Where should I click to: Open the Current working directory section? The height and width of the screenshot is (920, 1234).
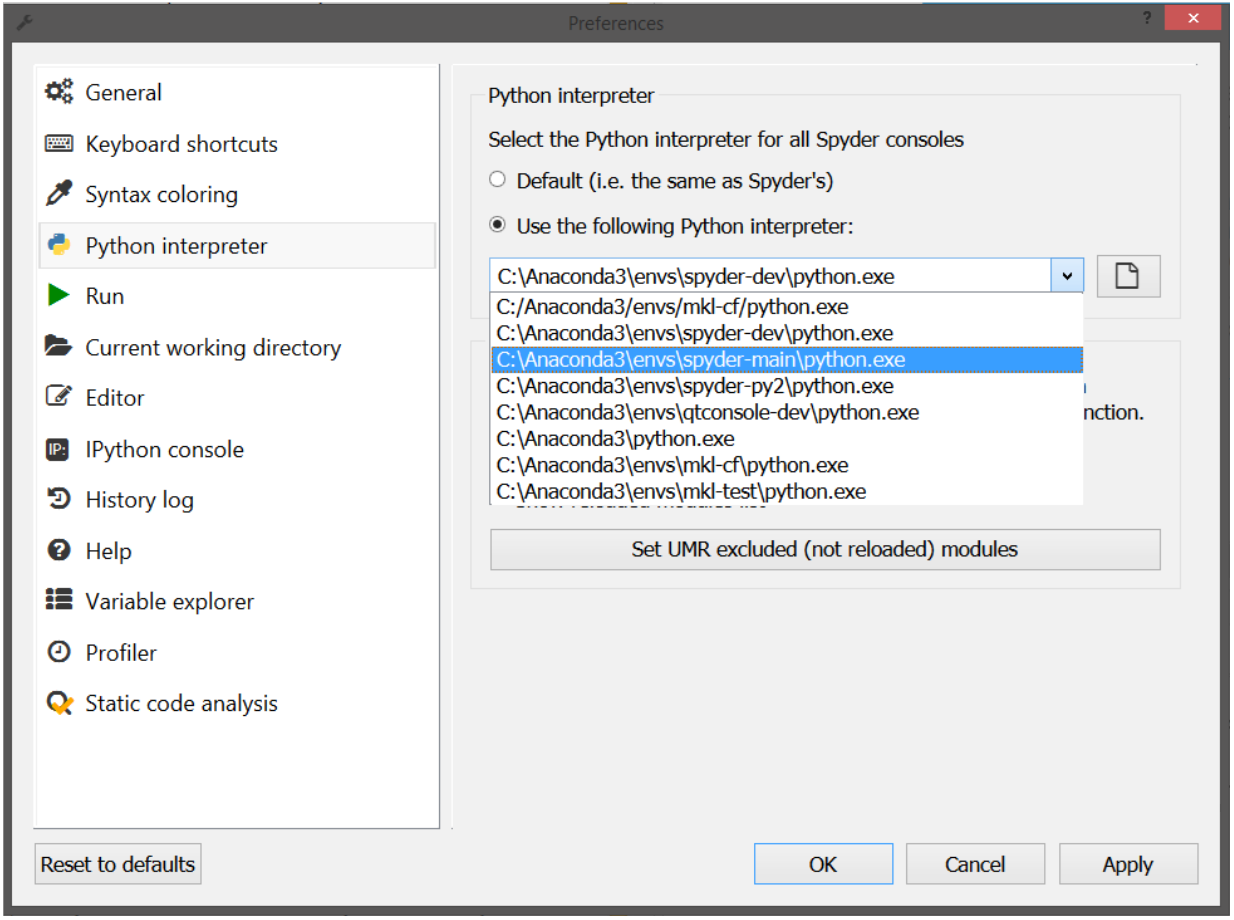pyautogui.click(x=212, y=347)
